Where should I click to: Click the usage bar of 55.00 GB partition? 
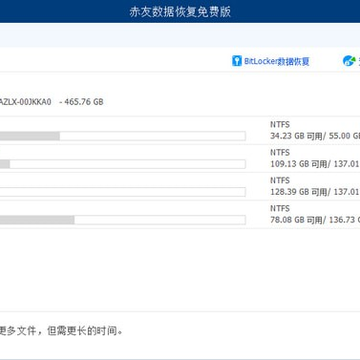pyautogui.click(x=123, y=136)
